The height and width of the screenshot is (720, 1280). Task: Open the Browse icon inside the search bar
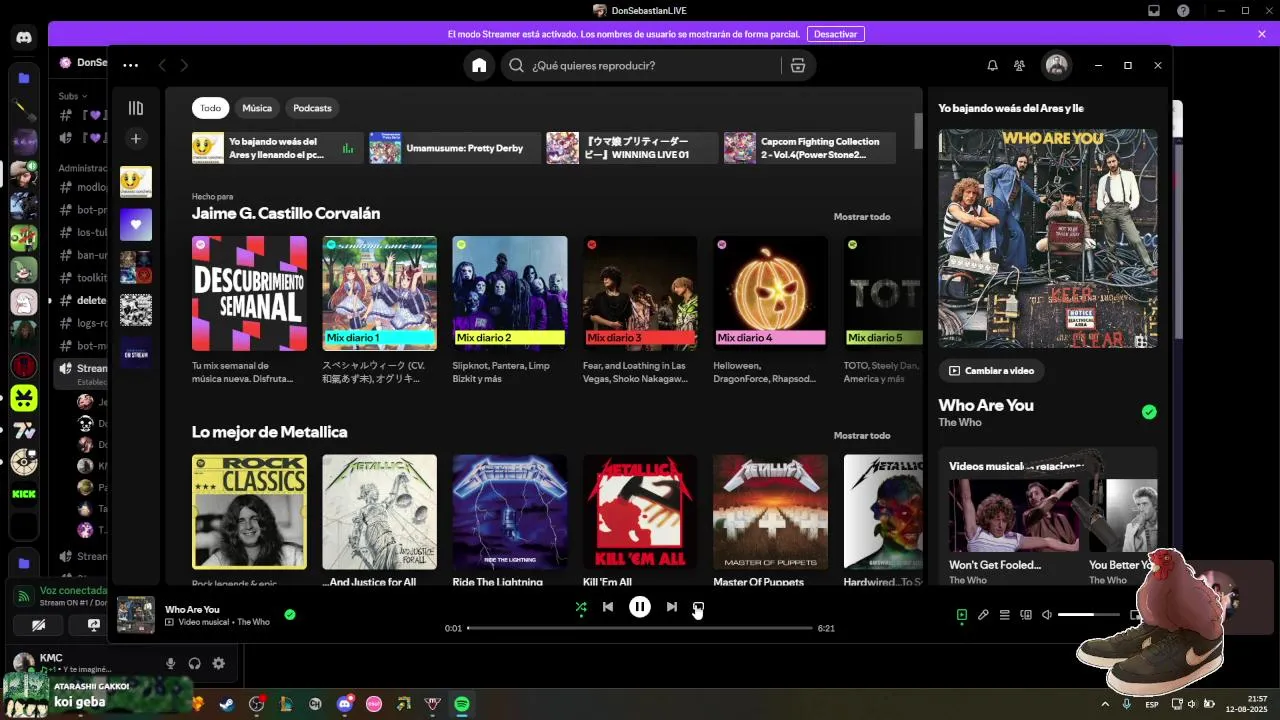[797, 65]
